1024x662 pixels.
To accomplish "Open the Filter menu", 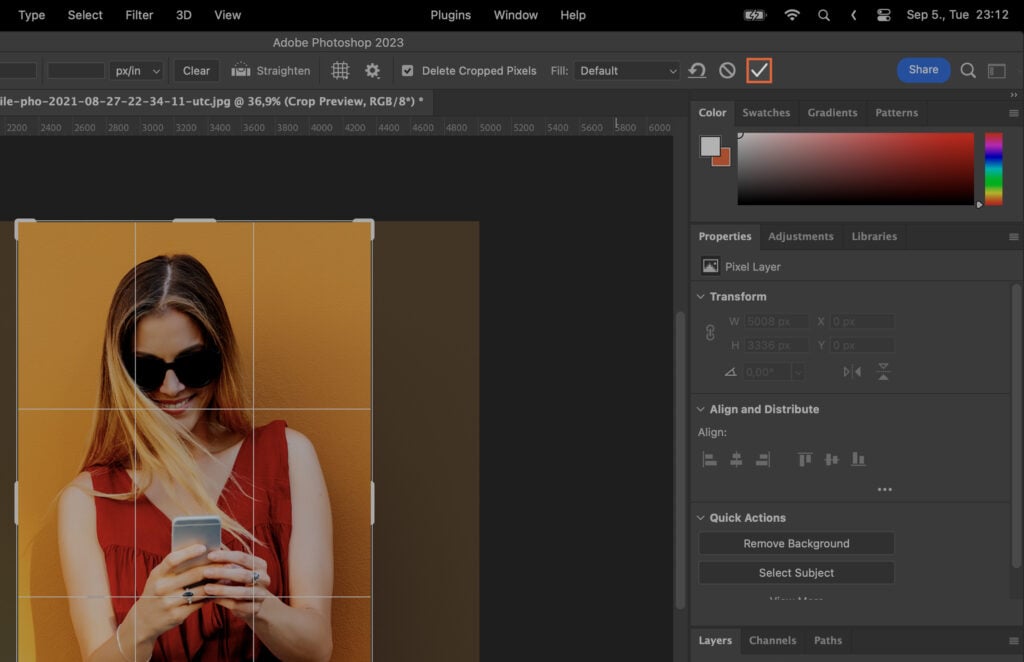I will click(139, 15).
